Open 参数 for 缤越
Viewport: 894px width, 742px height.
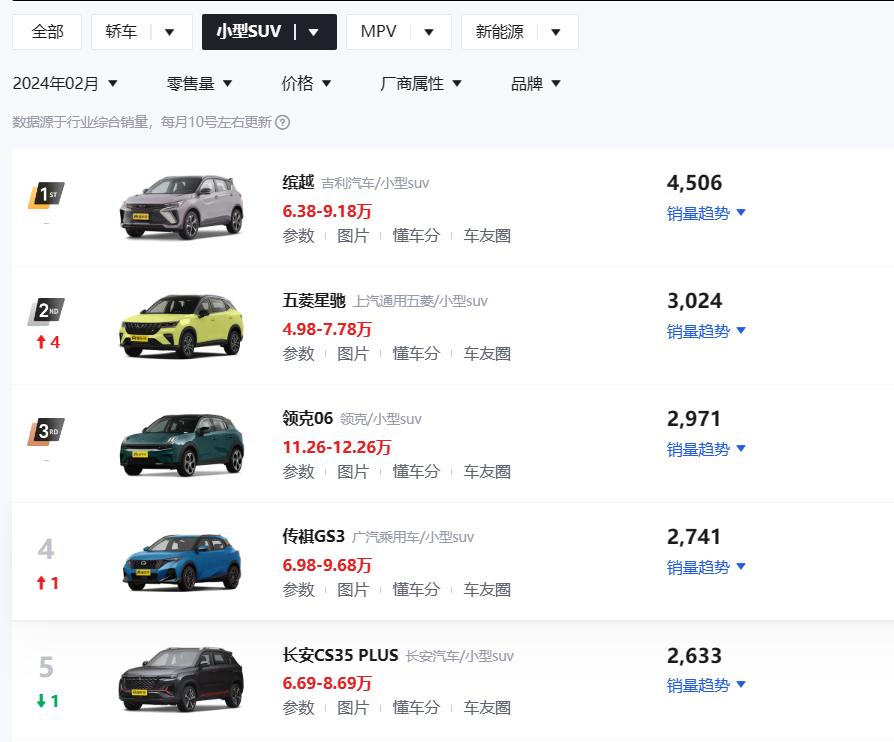click(x=298, y=236)
